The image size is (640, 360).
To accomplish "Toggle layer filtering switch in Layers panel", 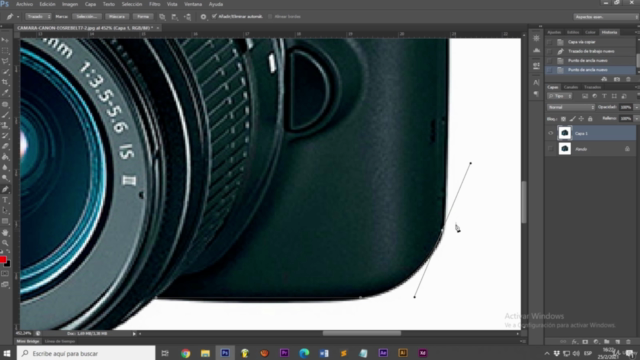I will [x=637, y=96].
